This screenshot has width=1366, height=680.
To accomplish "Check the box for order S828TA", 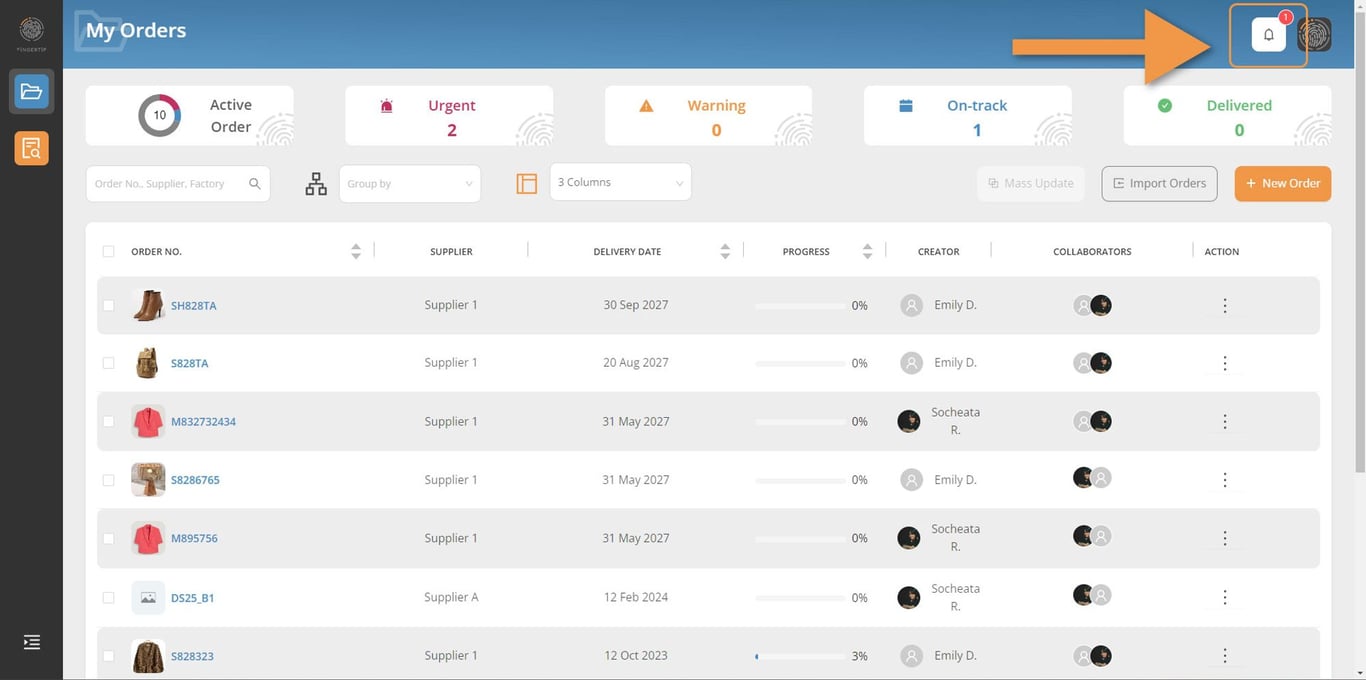I will [x=108, y=363].
